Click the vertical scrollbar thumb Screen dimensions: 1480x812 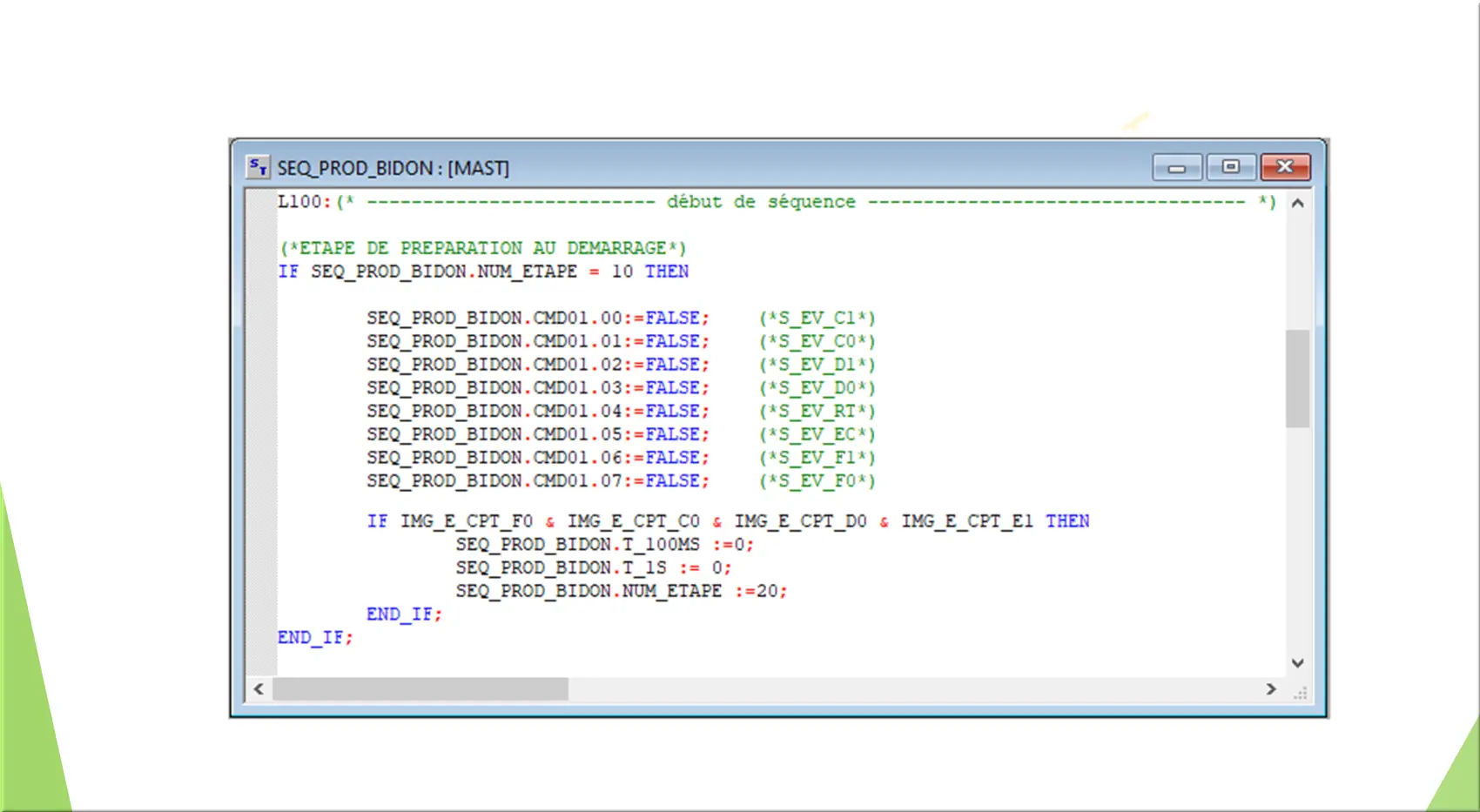(x=1297, y=379)
